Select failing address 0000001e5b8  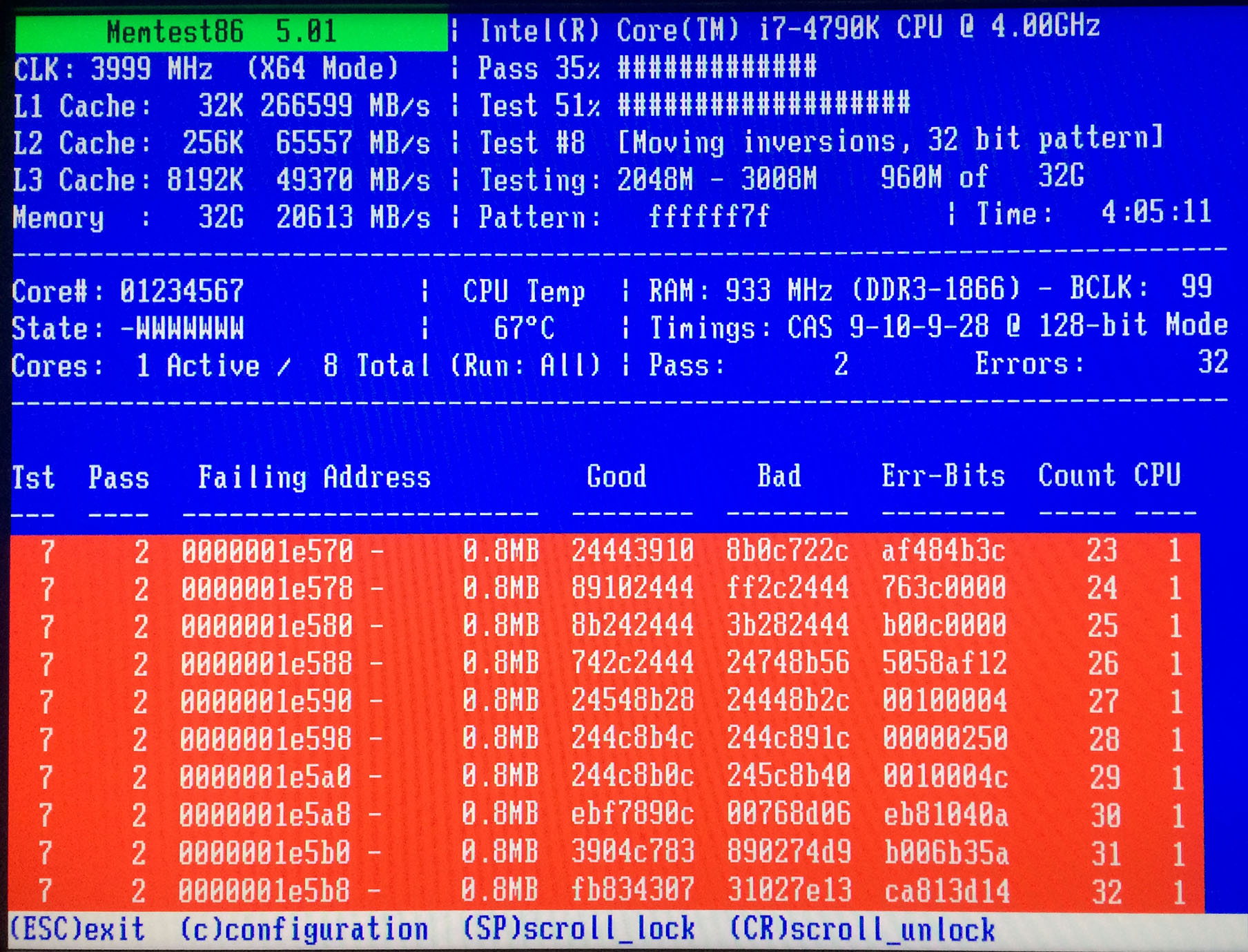[264, 891]
